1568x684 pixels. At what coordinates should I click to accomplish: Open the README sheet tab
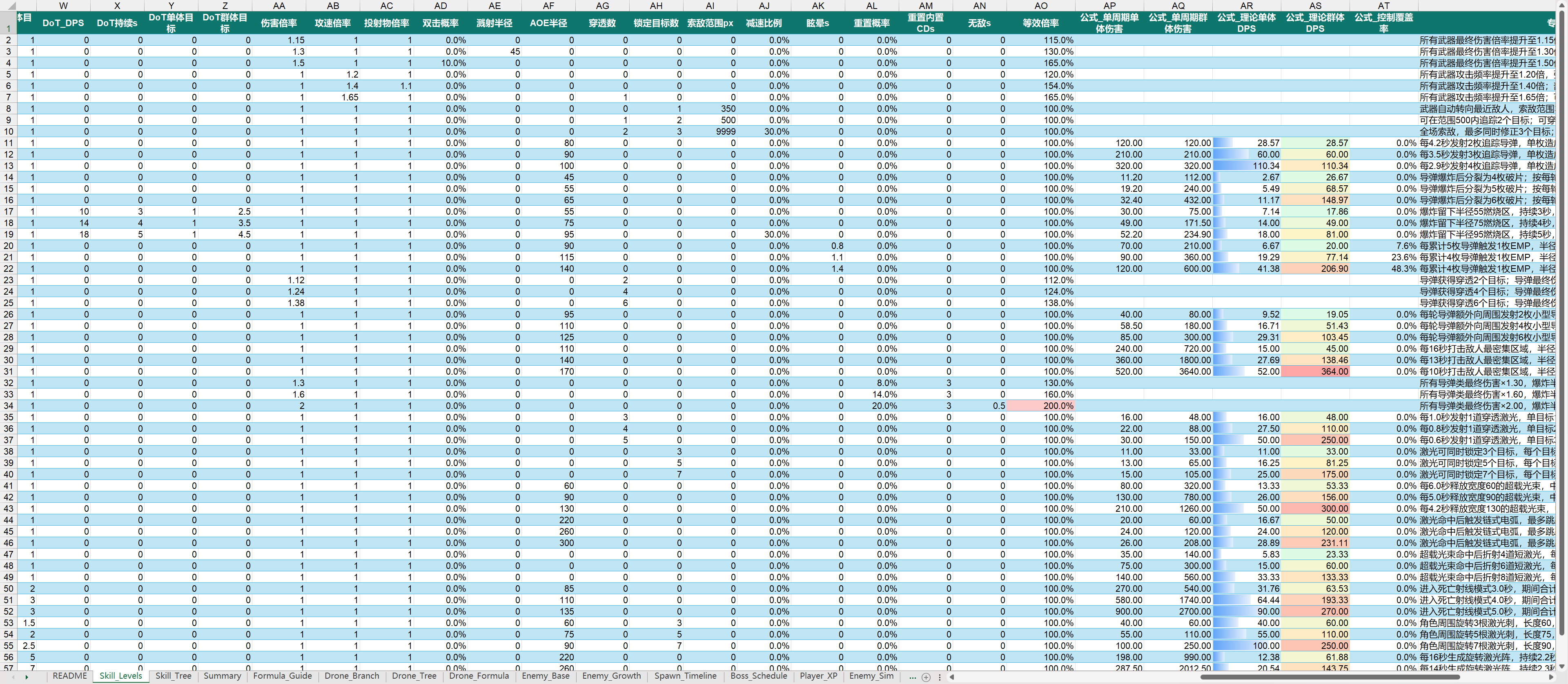click(70, 676)
